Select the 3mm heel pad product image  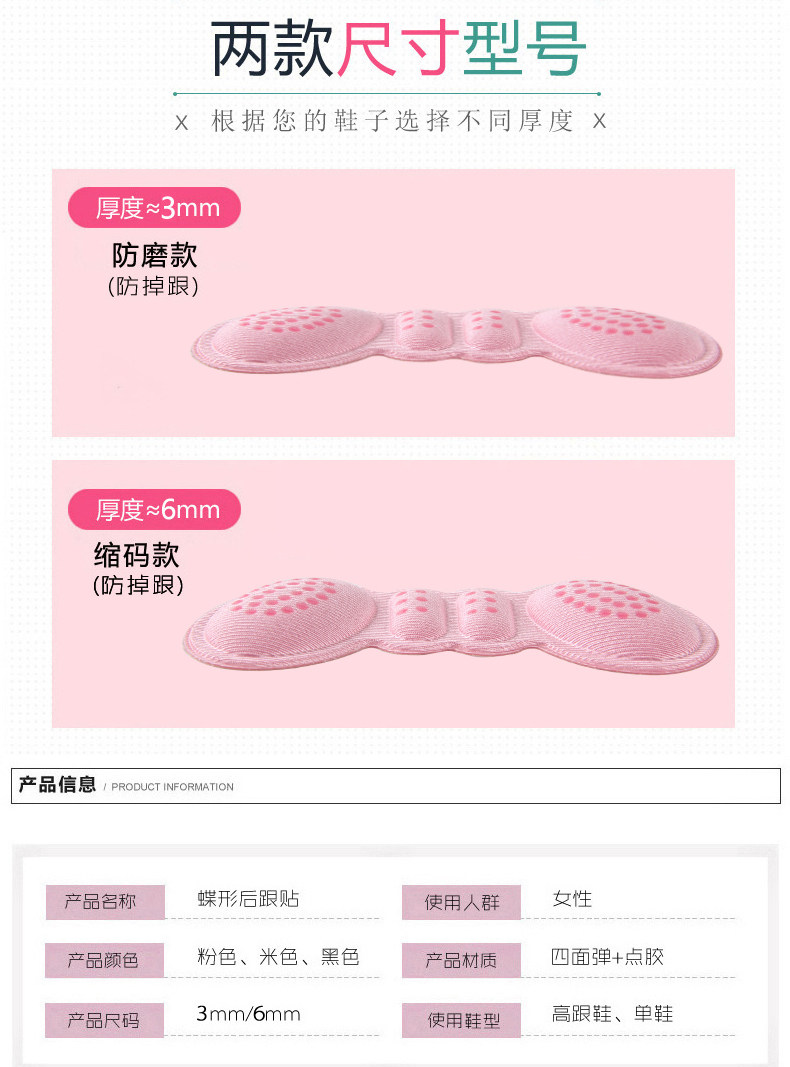coord(456,342)
